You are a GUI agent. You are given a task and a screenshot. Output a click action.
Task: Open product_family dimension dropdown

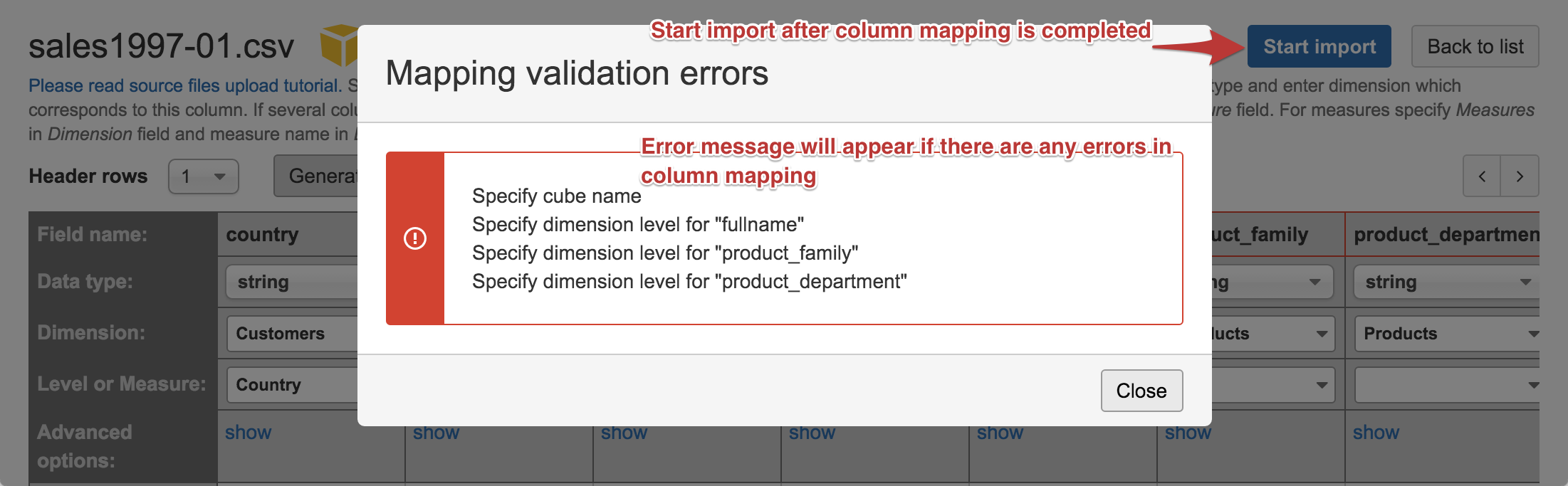(1271, 334)
